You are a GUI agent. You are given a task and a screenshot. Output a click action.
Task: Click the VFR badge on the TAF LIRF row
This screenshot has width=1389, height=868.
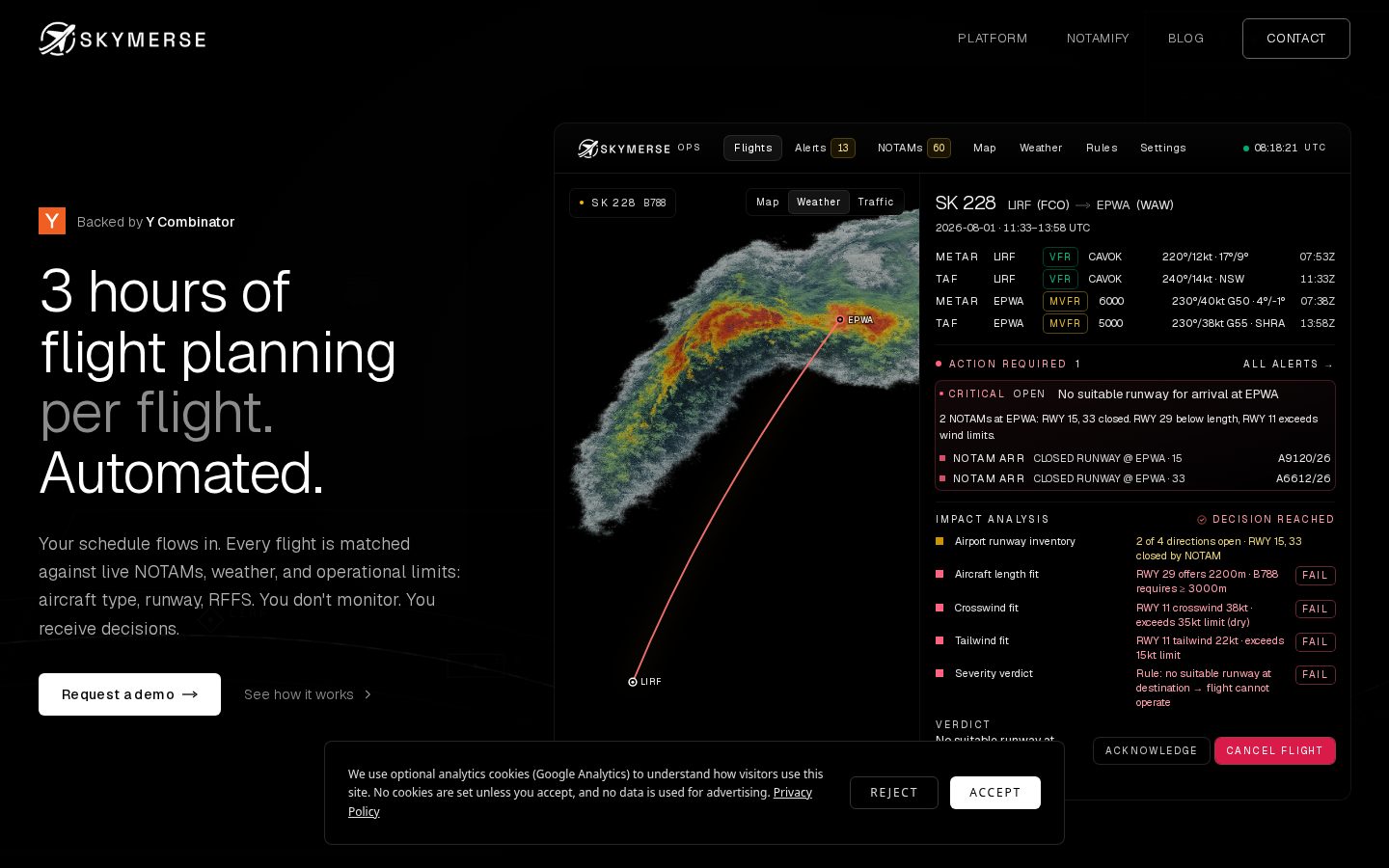click(1060, 279)
